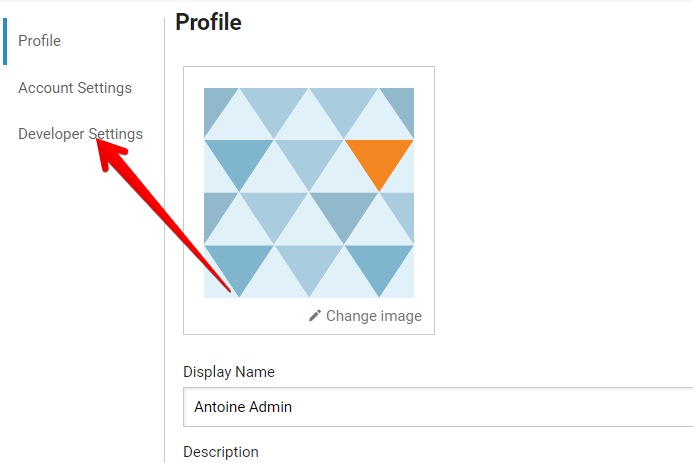Place cursor after Antoine Admin text
This screenshot has width=693, height=463.
(293, 407)
